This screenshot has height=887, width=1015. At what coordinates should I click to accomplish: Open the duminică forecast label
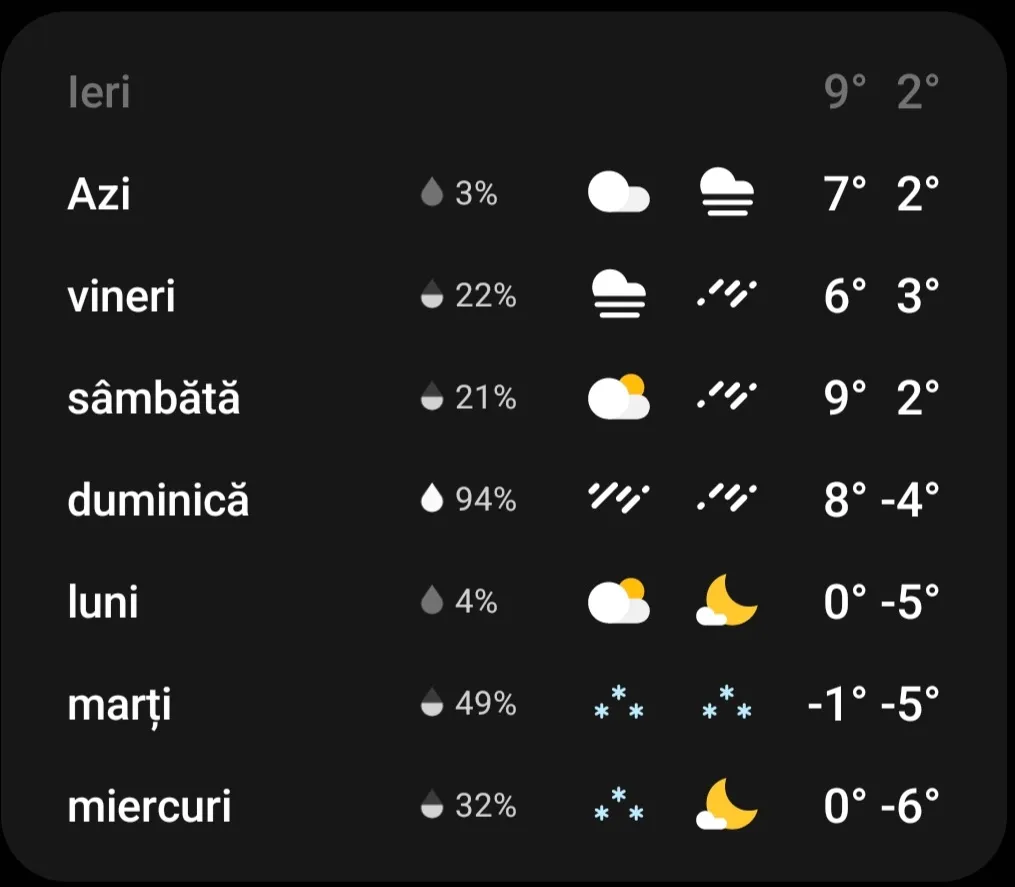(x=158, y=499)
